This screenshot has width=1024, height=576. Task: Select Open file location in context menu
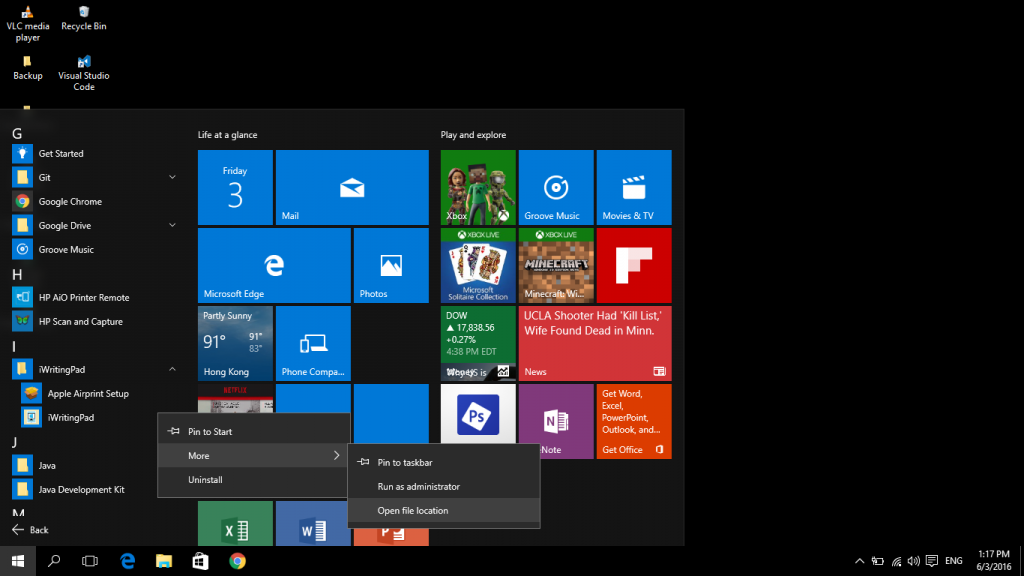[413, 511]
